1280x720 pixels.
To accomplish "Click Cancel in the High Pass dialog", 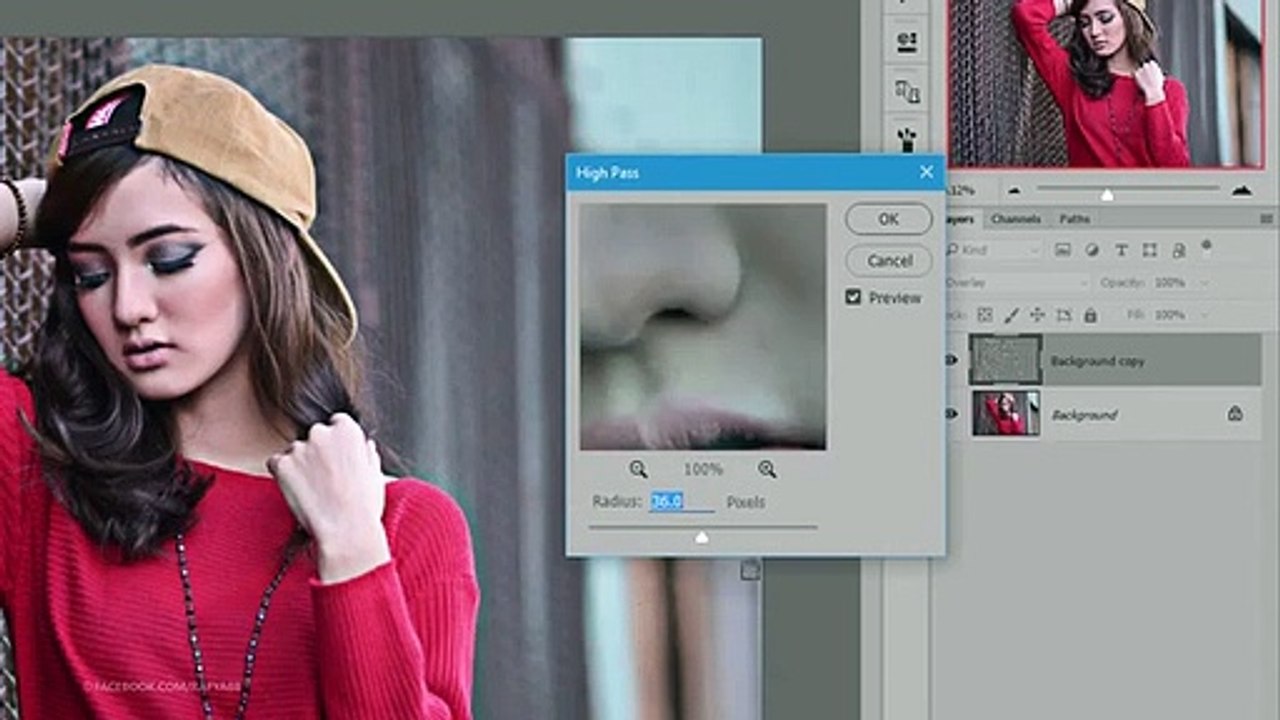I will [888, 261].
